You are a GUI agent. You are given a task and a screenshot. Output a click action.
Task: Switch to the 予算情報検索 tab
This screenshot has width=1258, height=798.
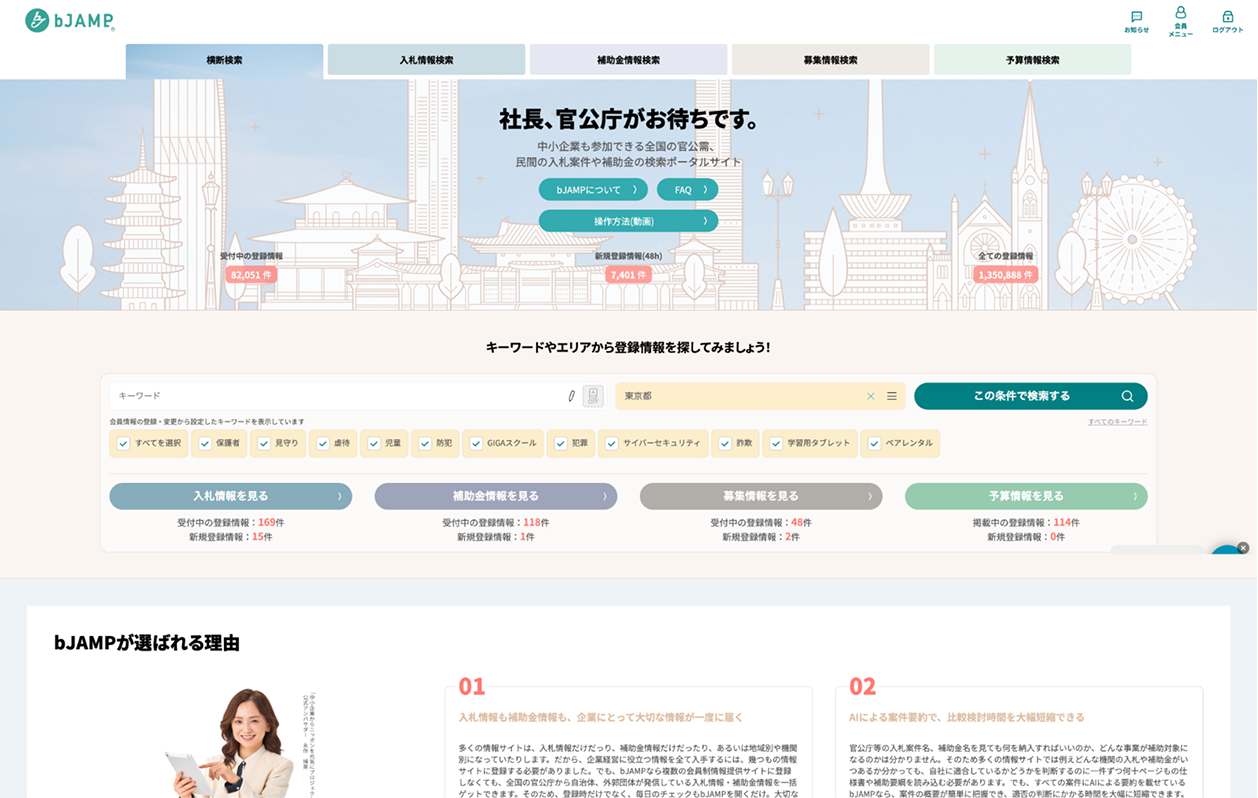1032,60
